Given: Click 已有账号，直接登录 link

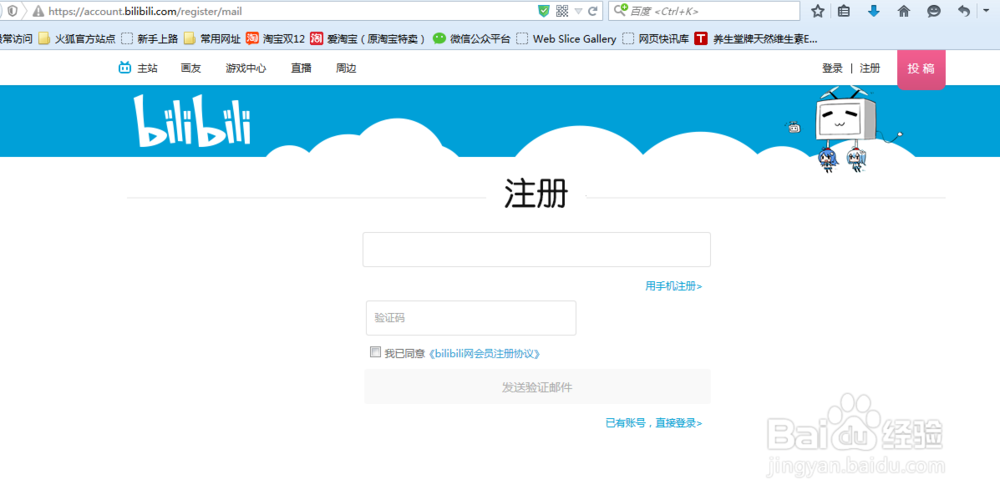Looking at the screenshot, I should click(x=654, y=423).
